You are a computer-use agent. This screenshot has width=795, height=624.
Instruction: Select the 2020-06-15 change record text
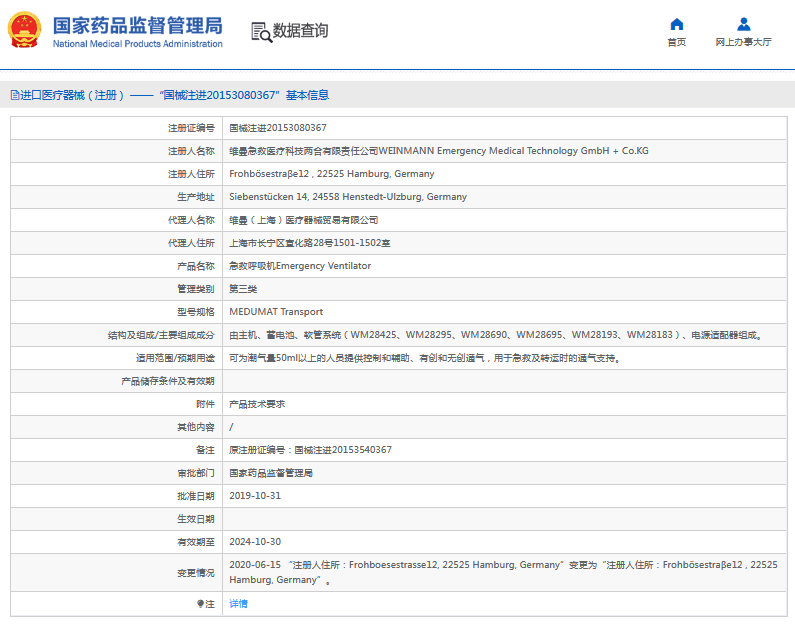click(503, 572)
